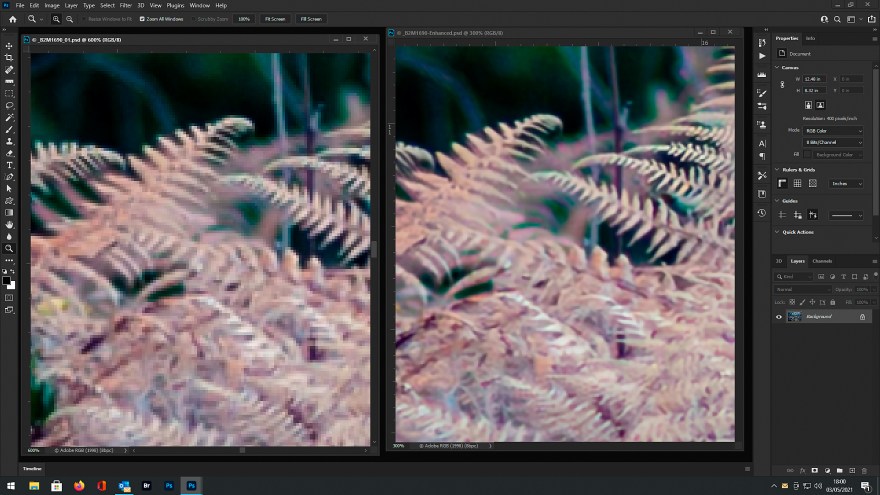
Task: Toggle the rulers icon in Rulers & Grids
Action: (x=782, y=183)
